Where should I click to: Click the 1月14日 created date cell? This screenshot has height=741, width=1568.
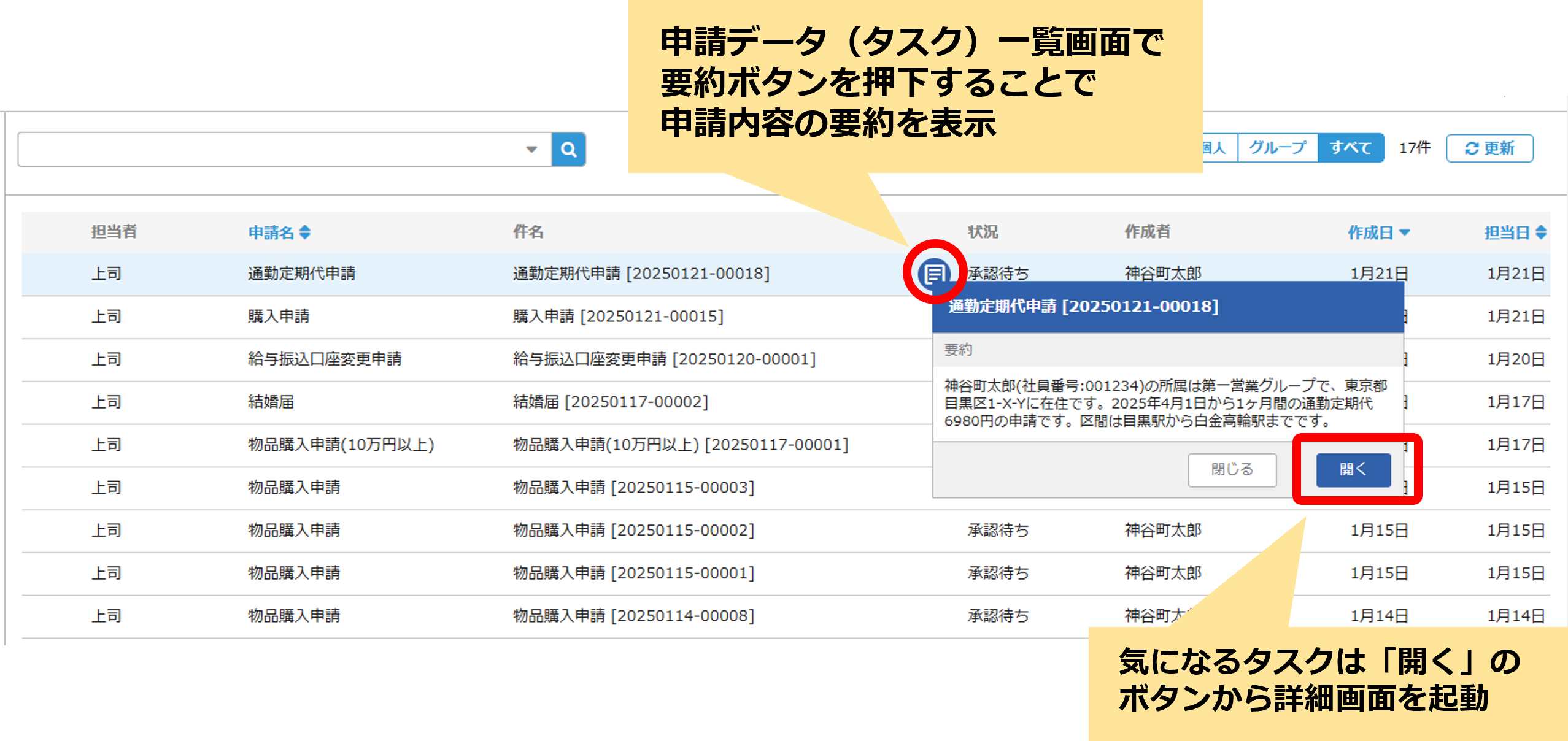tap(1379, 616)
